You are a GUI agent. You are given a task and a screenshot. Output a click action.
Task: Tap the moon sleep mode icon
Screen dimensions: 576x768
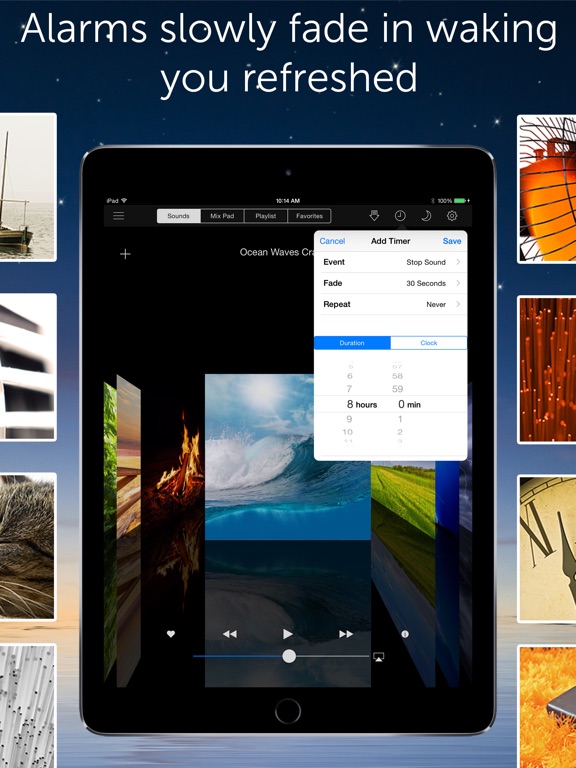(x=426, y=216)
